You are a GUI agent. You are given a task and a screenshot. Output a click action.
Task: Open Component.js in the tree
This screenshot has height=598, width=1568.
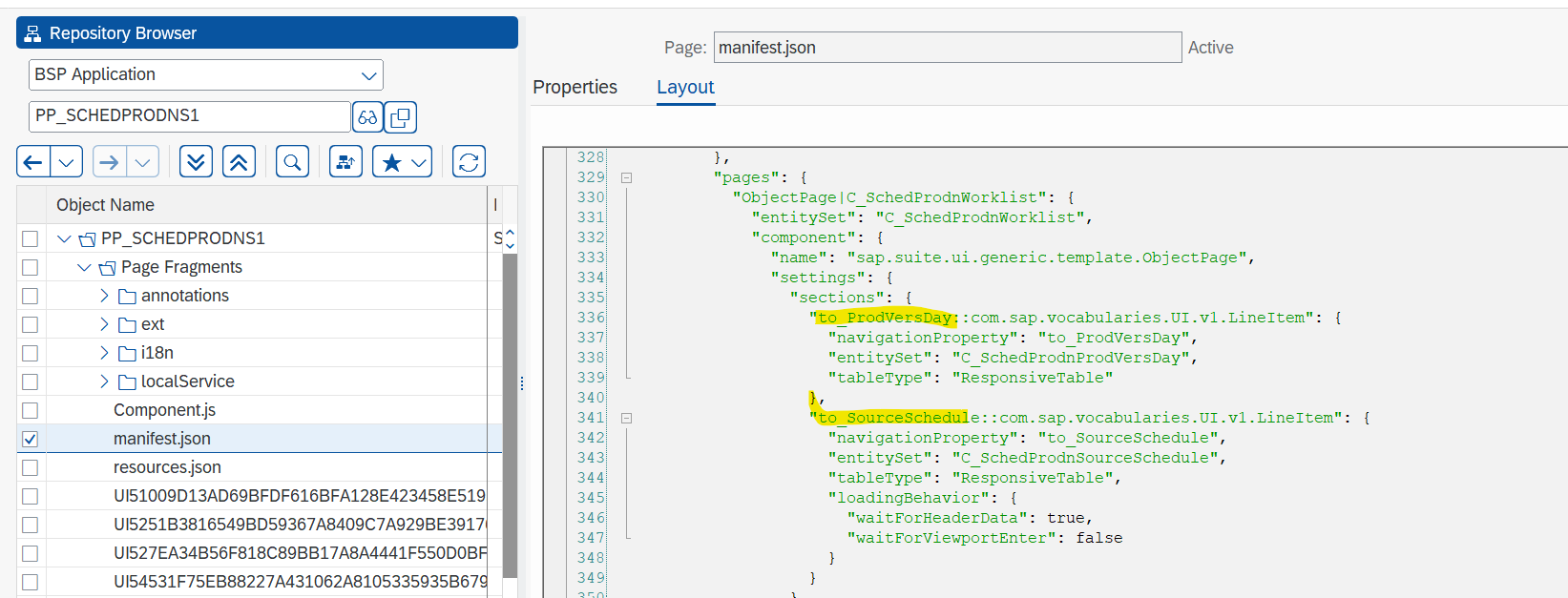pyautogui.click(x=164, y=410)
